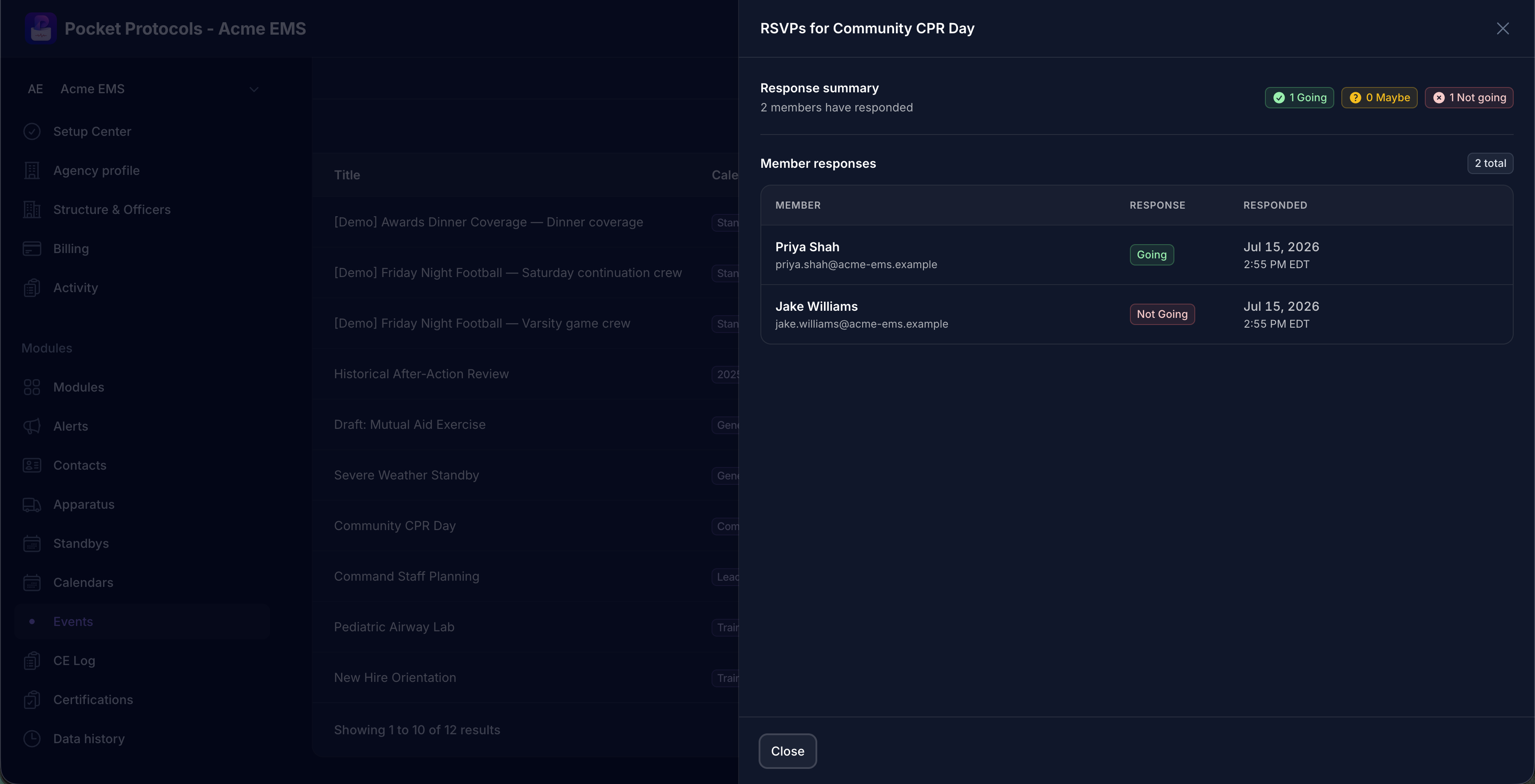This screenshot has width=1535, height=784.
Task: Open the CE Log page
Action: click(143, 661)
